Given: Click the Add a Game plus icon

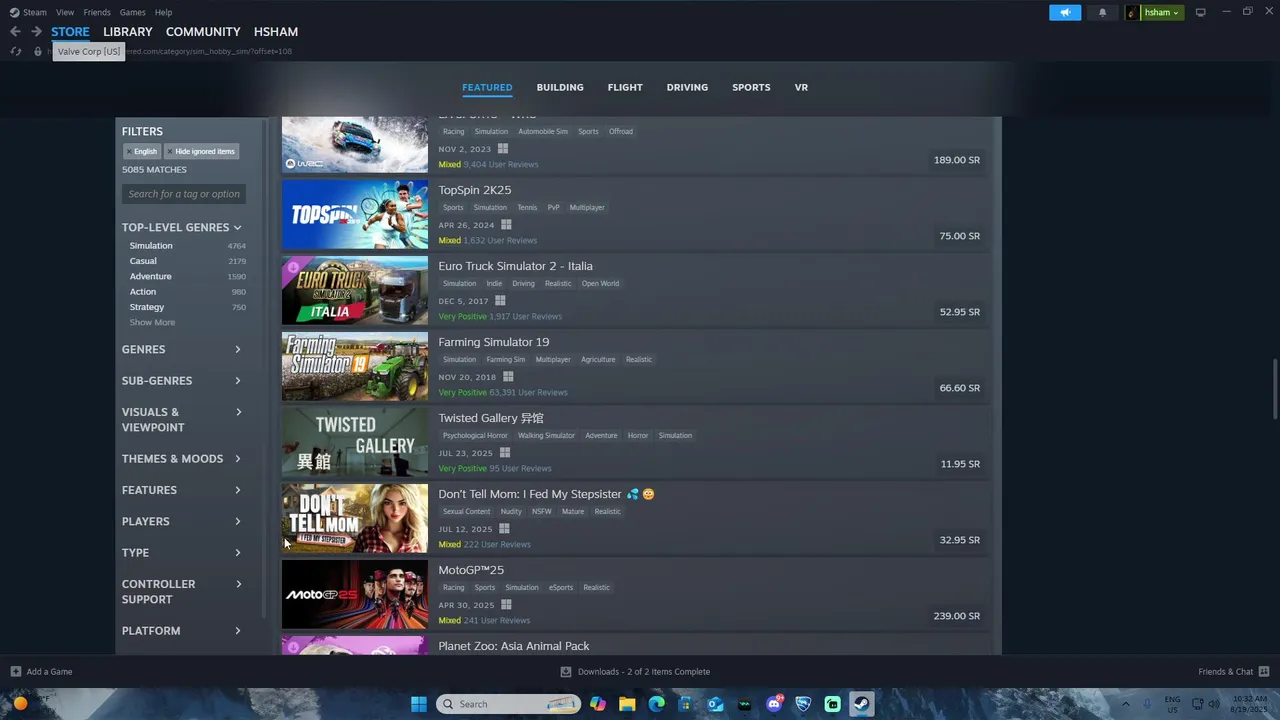Looking at the screenshot, I should [15, 671].
